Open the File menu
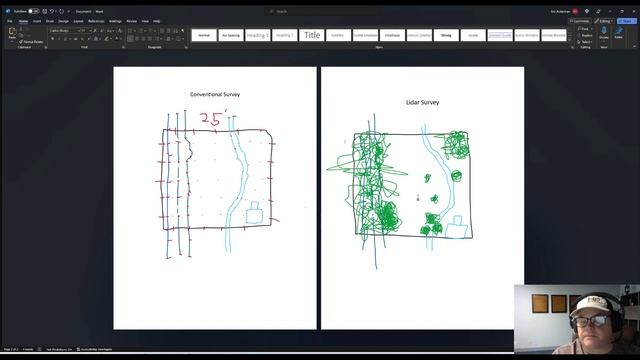 10,21
